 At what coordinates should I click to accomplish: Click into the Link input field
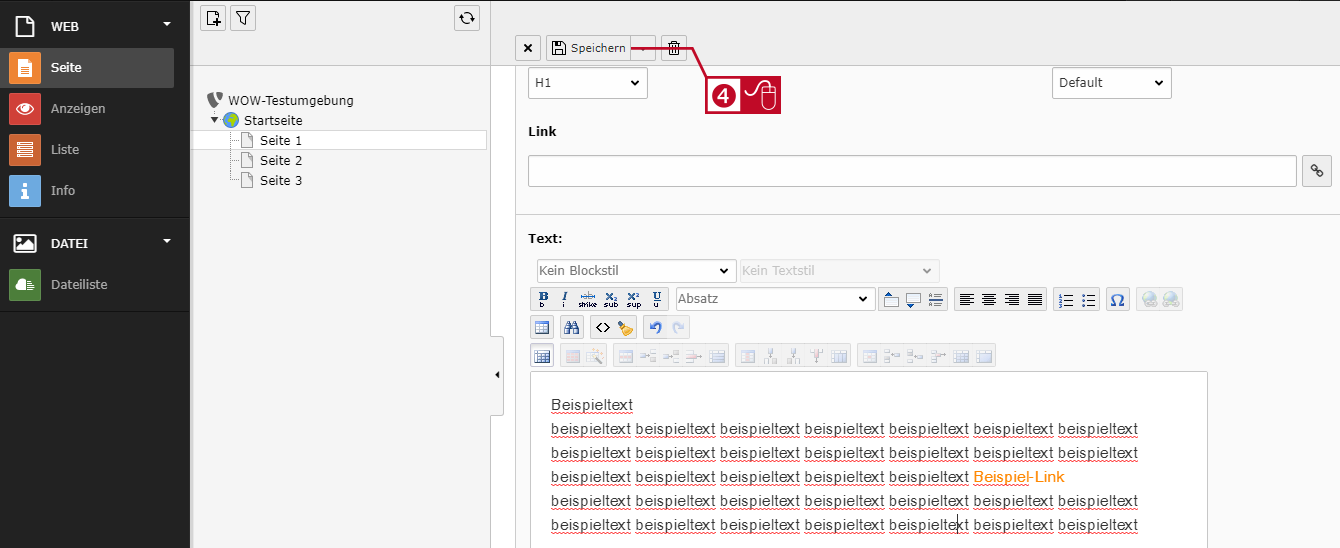click(x=912, y=171)
